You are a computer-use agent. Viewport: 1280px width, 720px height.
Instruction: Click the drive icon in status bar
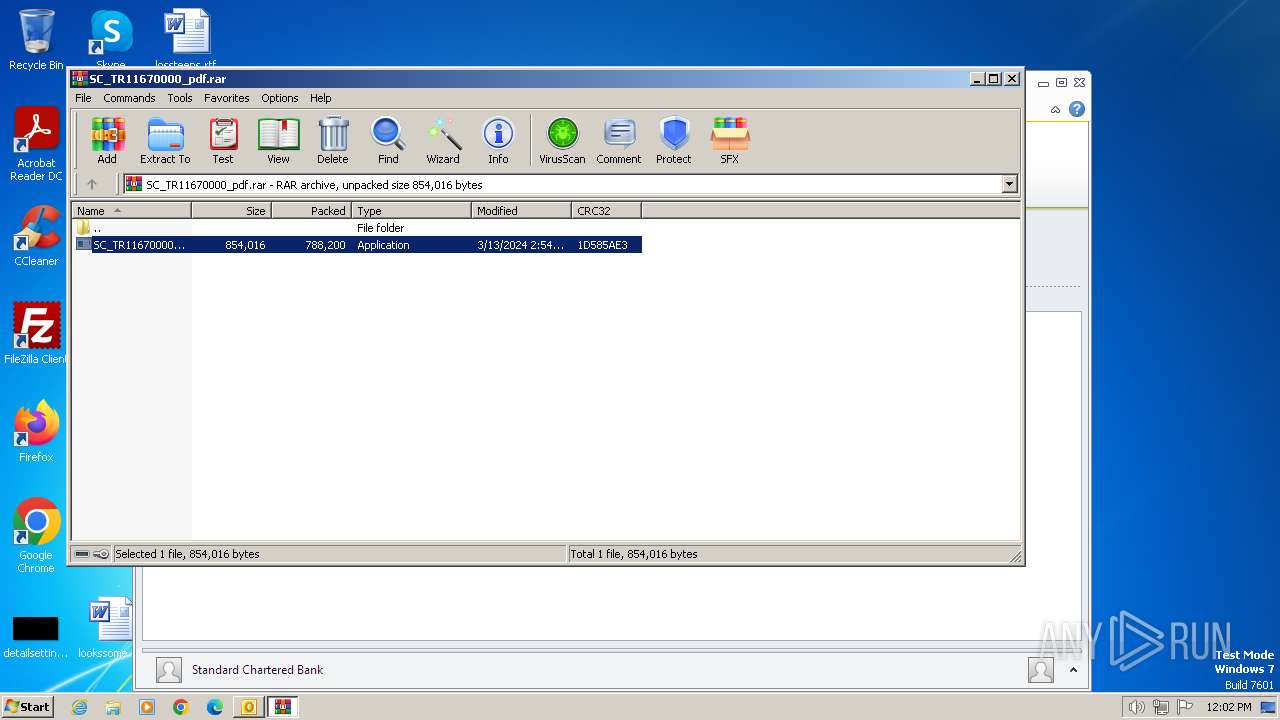pos(82,554)
